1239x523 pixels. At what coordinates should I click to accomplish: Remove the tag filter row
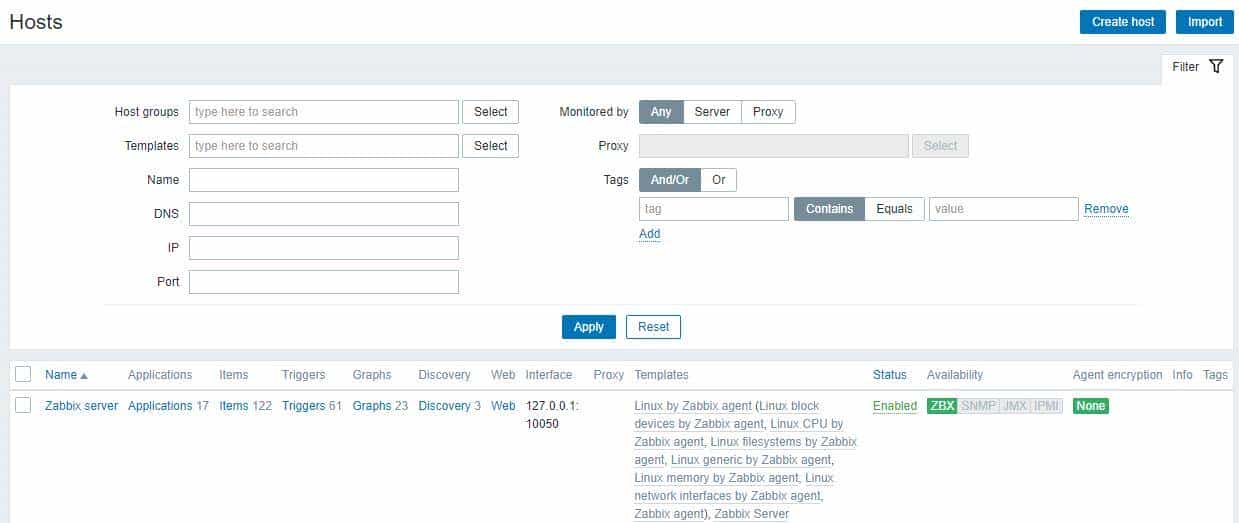pos(1106,209)
